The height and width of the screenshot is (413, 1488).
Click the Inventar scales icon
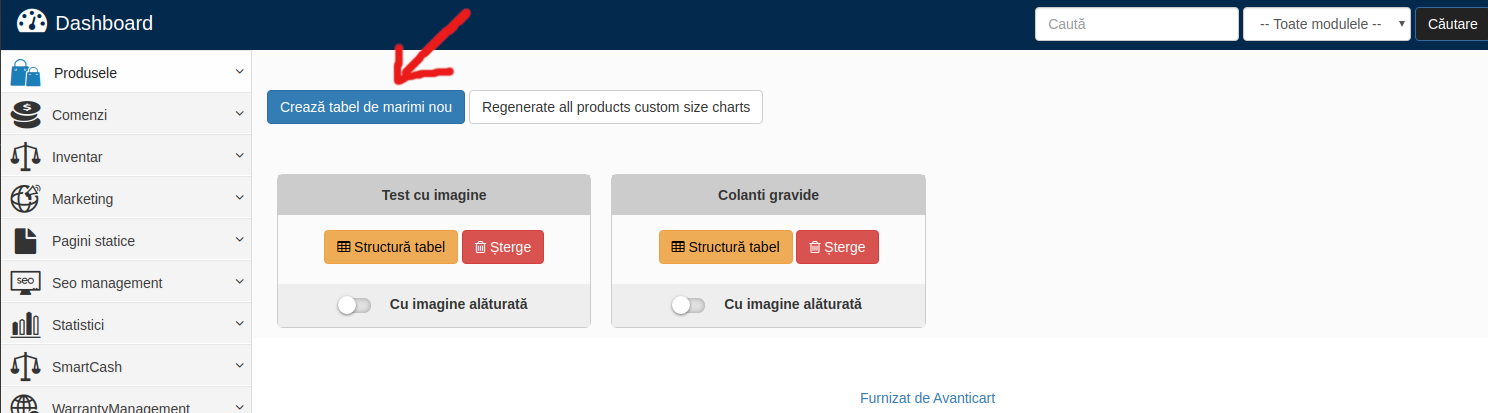click(x=26, y=157)
